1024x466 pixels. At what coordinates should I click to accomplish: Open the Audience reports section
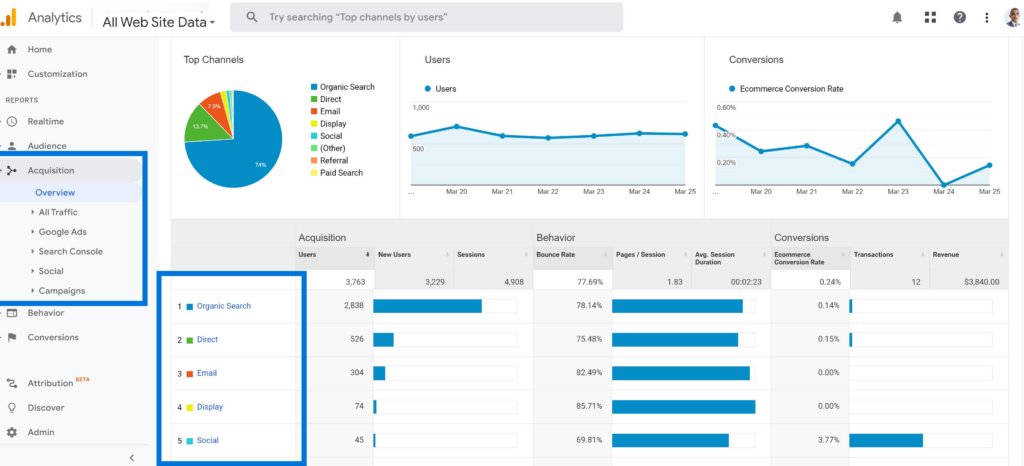47,146
